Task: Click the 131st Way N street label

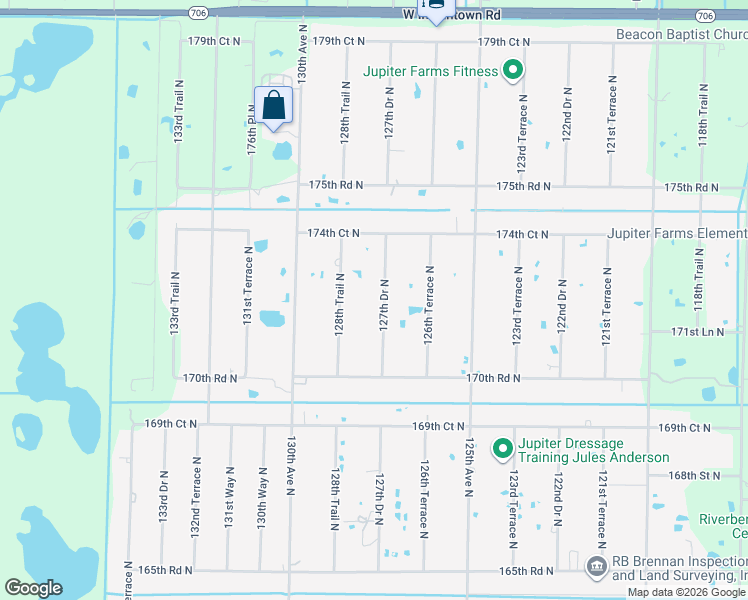Action: [x=229, y=497]
